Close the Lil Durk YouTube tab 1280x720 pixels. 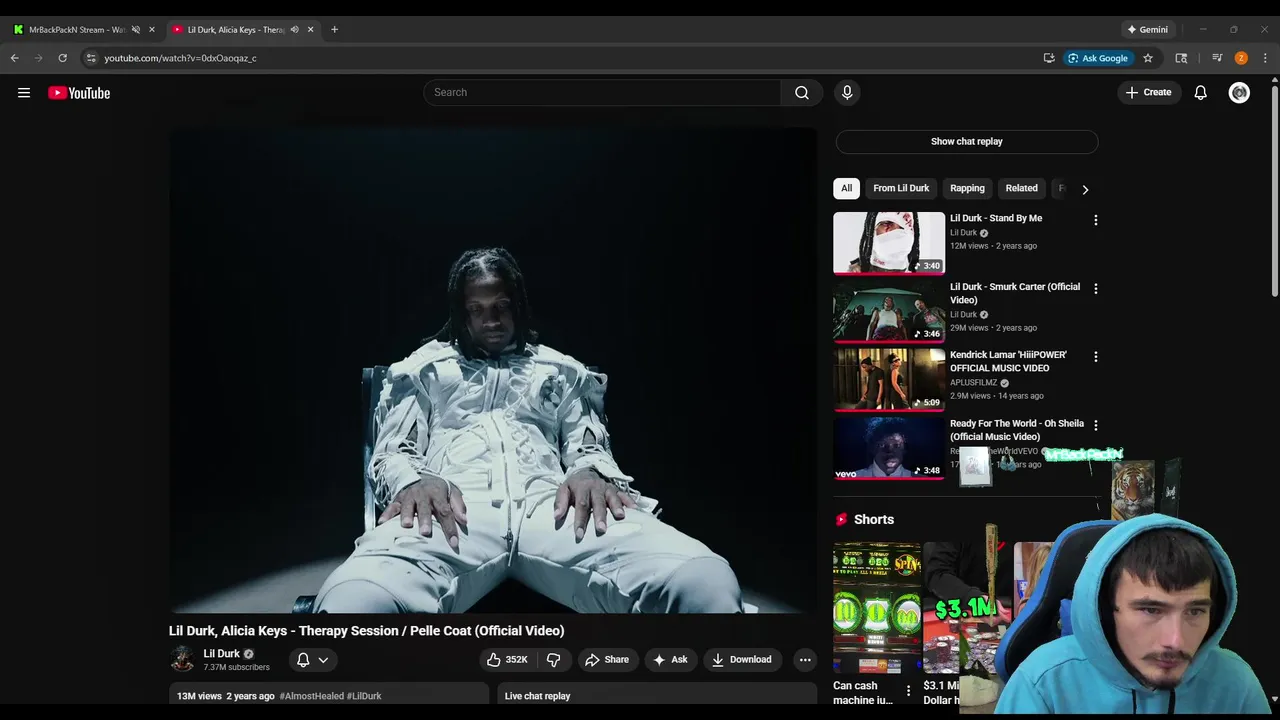pos(310,29)
